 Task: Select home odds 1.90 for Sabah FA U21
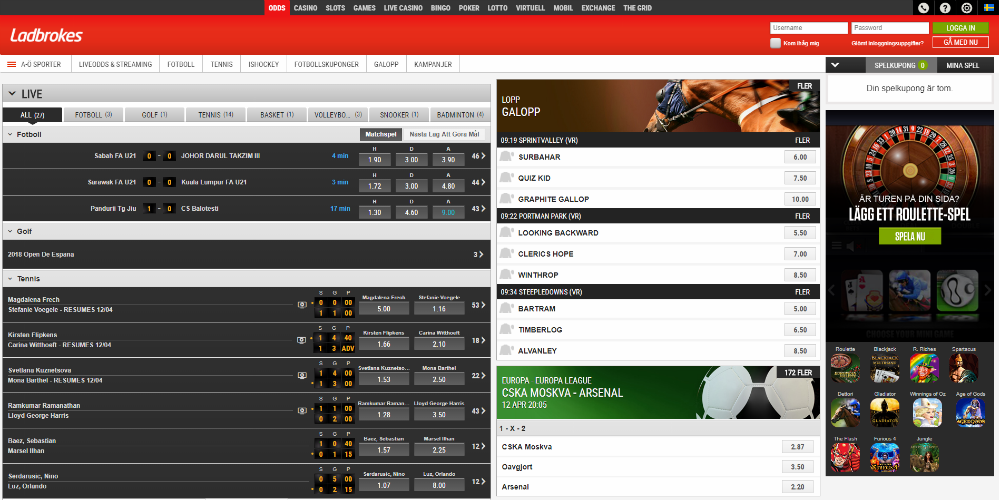(375, 159)
